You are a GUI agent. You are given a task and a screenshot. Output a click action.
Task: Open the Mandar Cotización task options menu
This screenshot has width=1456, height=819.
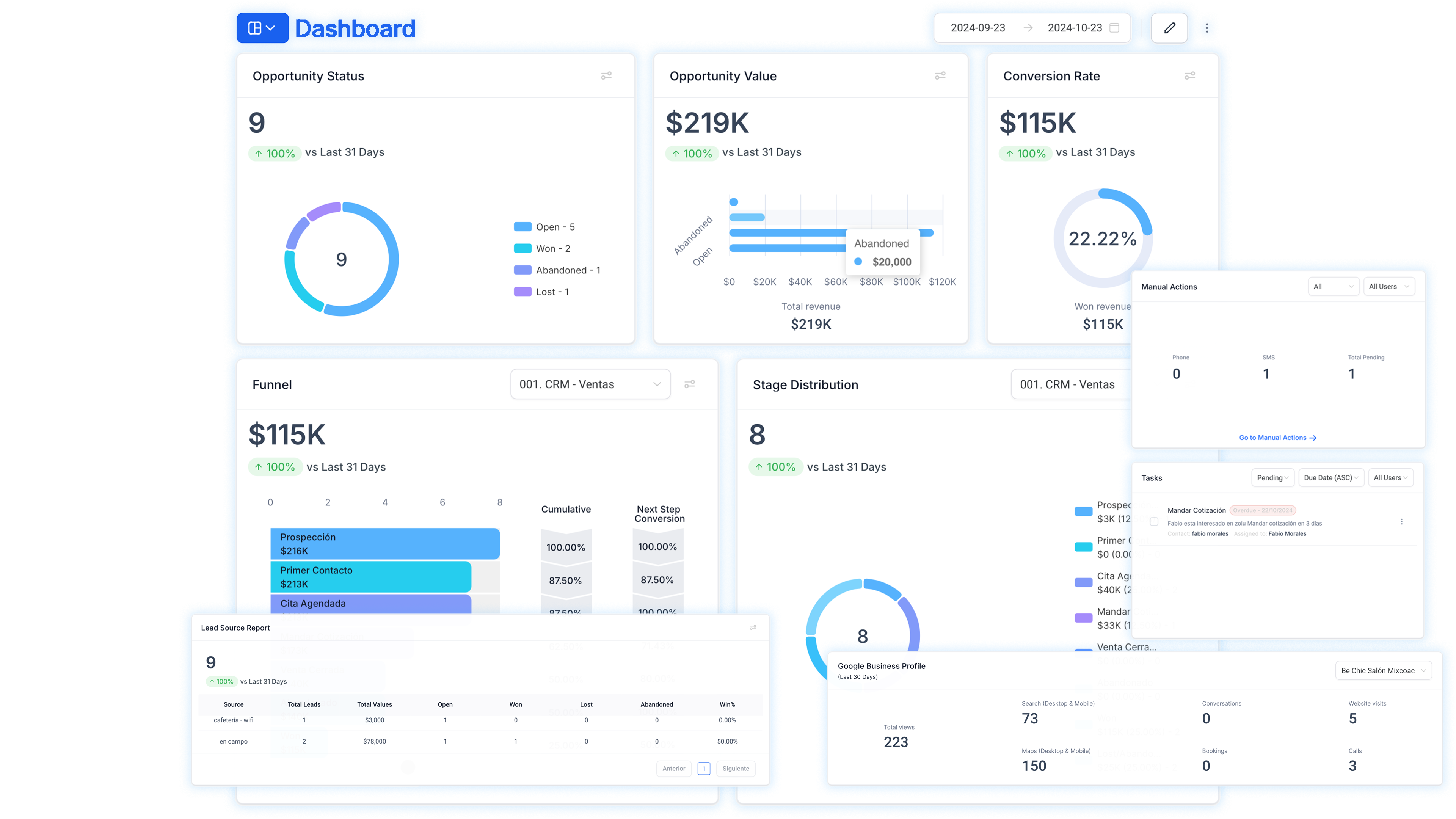point(1402,522)
